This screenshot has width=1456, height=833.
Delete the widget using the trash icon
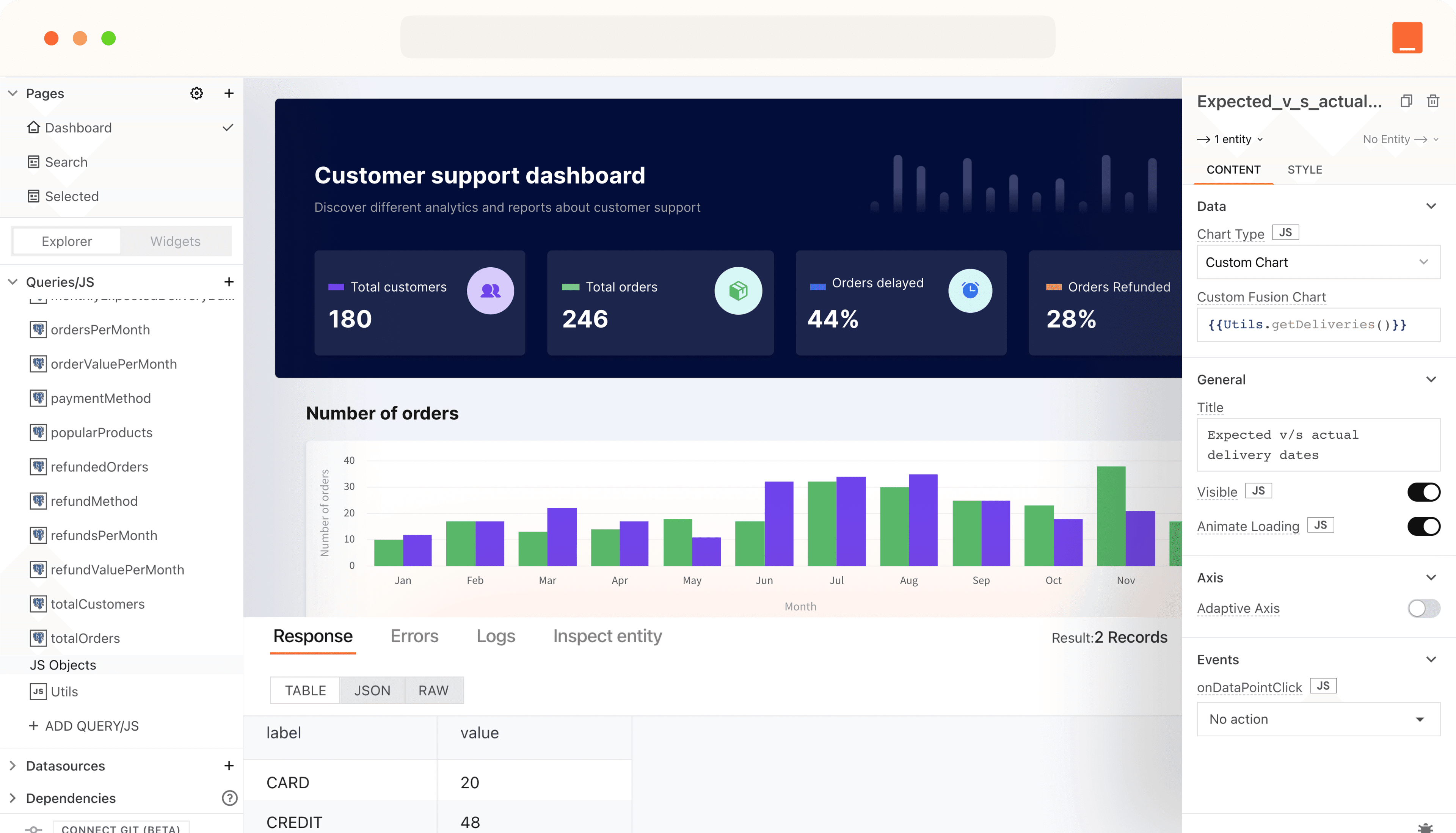coord(1433,101)
